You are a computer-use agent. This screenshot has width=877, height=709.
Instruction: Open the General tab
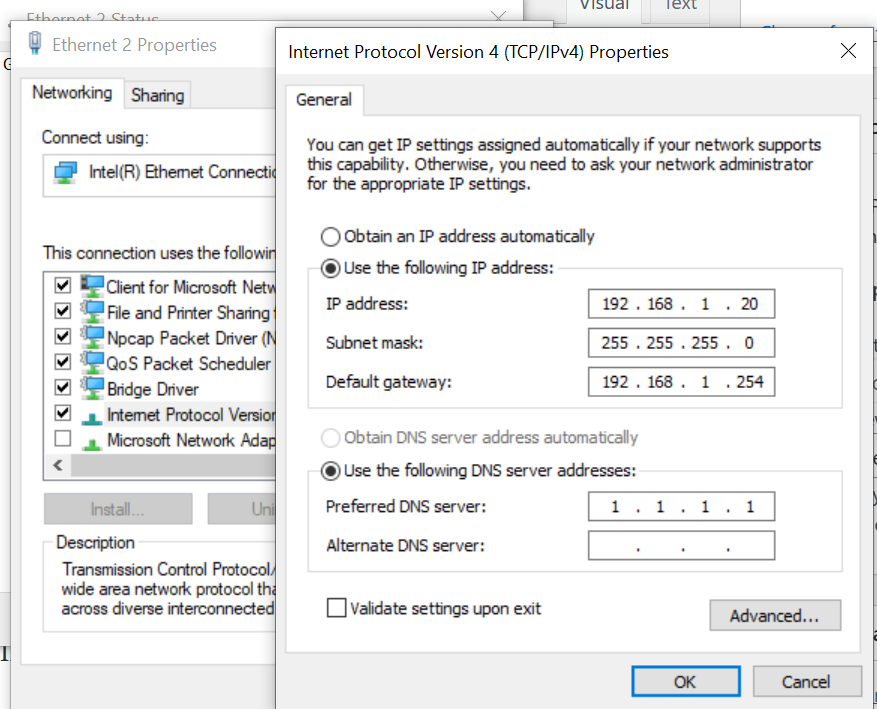click(x=323, y=100)
